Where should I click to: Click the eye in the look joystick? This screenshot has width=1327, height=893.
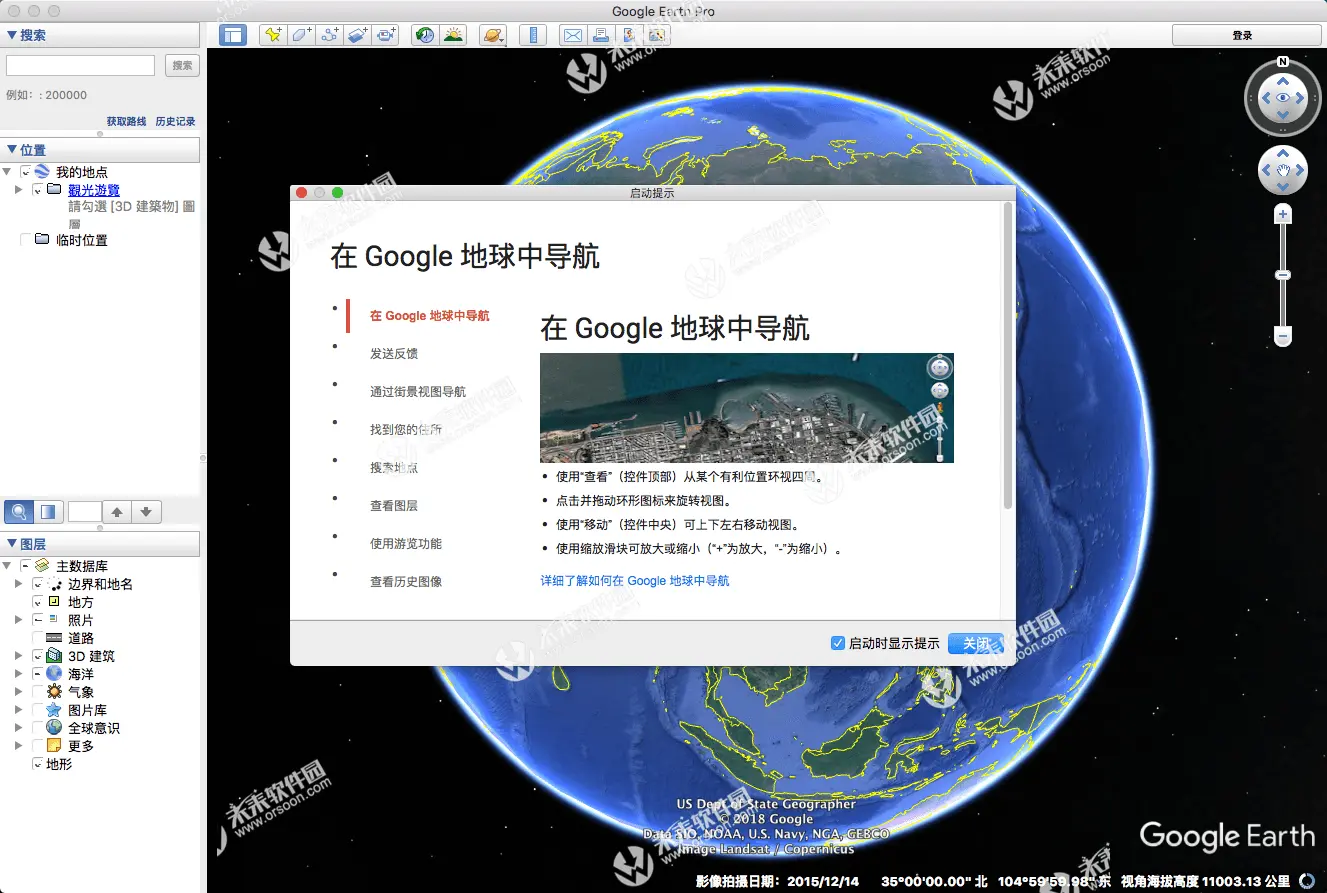click(x=1282, y=97)
